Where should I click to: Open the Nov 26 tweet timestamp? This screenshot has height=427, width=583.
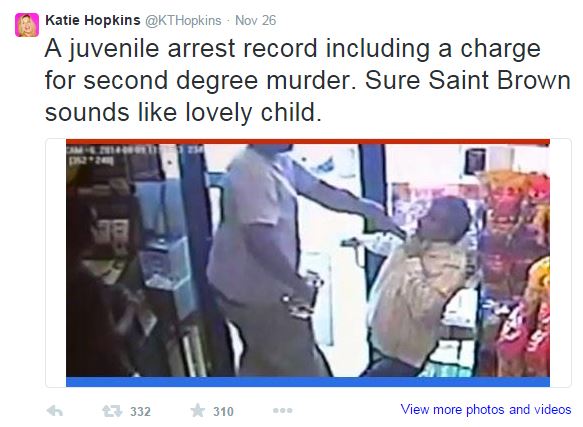click(255, 20)
